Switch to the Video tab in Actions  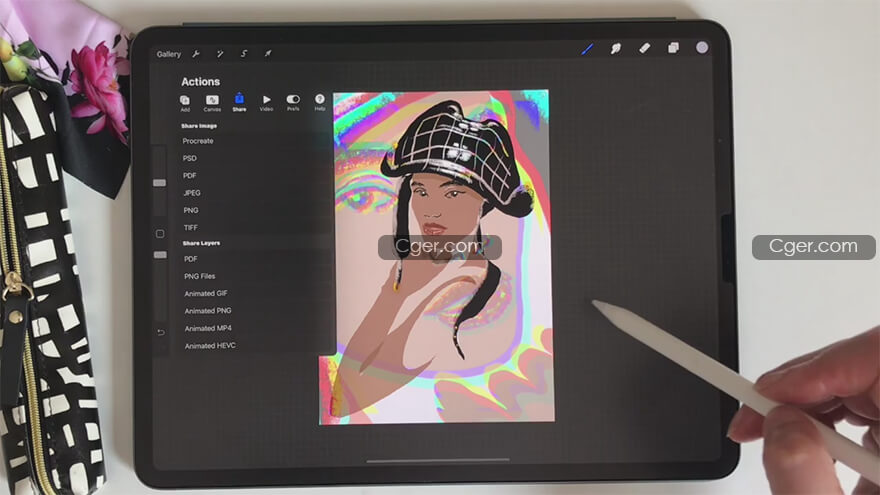point(267,103)
